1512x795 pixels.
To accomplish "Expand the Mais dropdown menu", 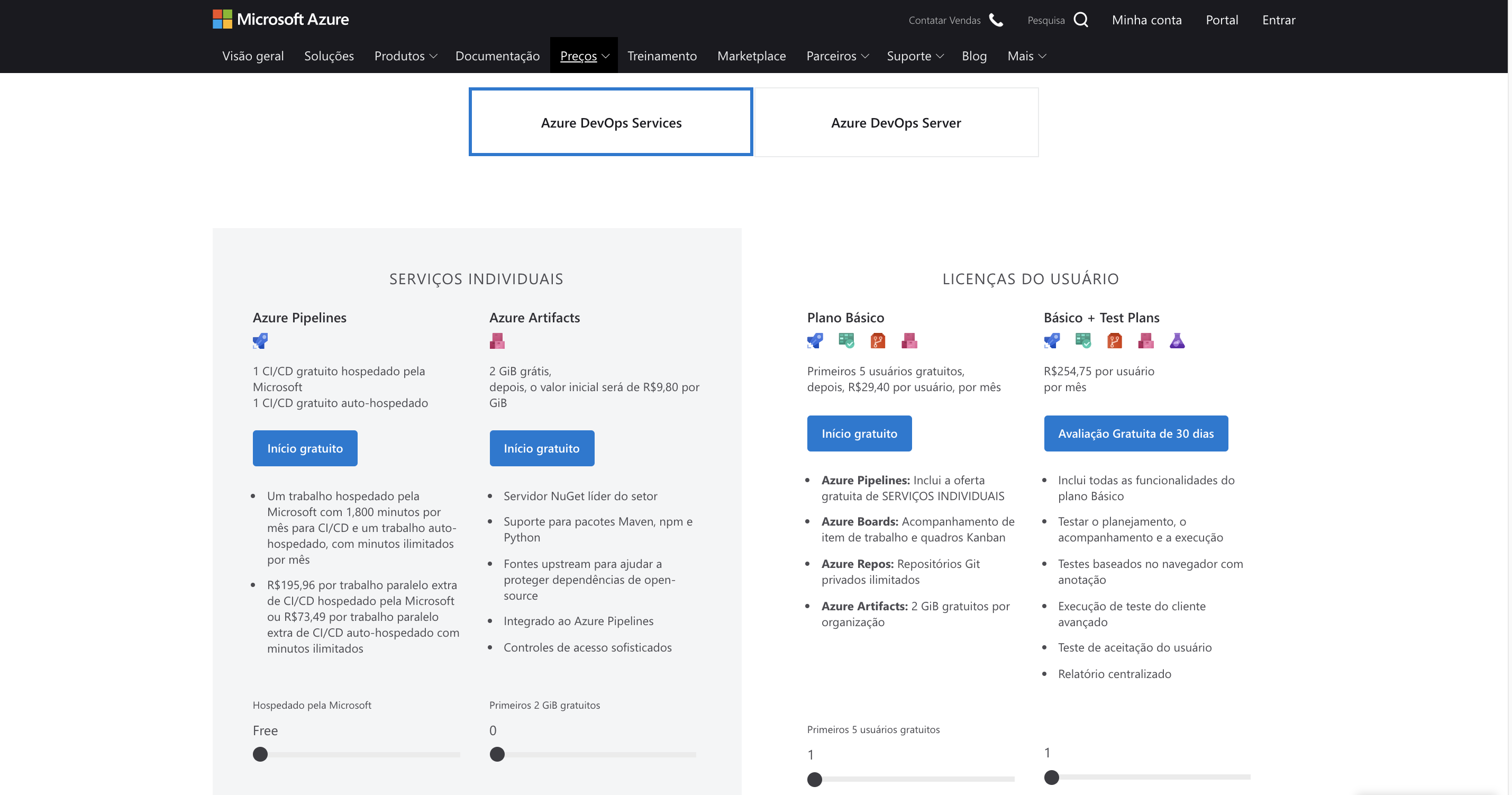I will 1026,56.
